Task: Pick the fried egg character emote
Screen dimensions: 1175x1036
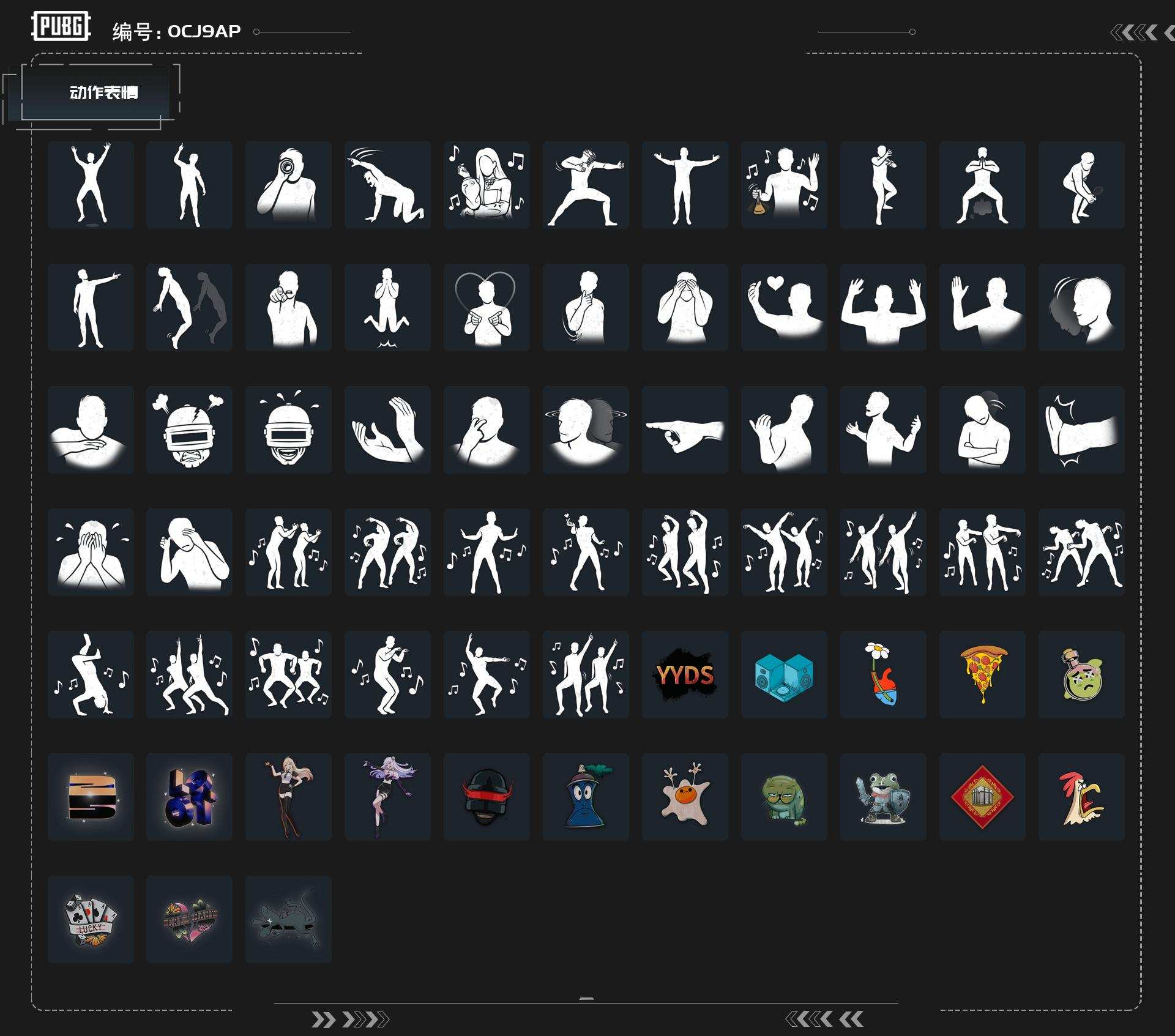Action: 685,797
